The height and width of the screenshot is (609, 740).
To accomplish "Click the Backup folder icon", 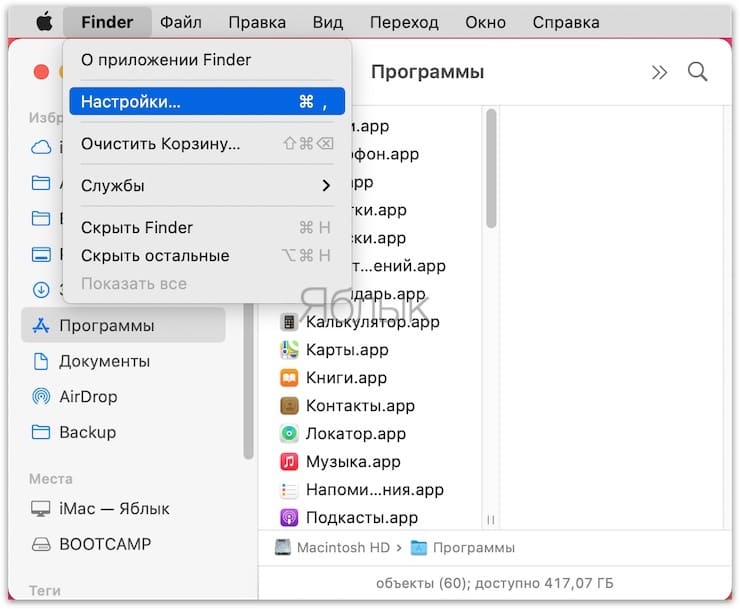I will click(x=41, y=432).
